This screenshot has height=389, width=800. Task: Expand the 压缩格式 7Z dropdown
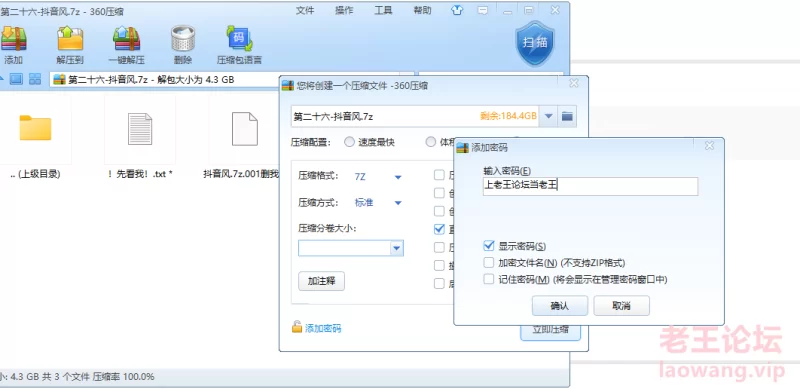tap(398, 177)
